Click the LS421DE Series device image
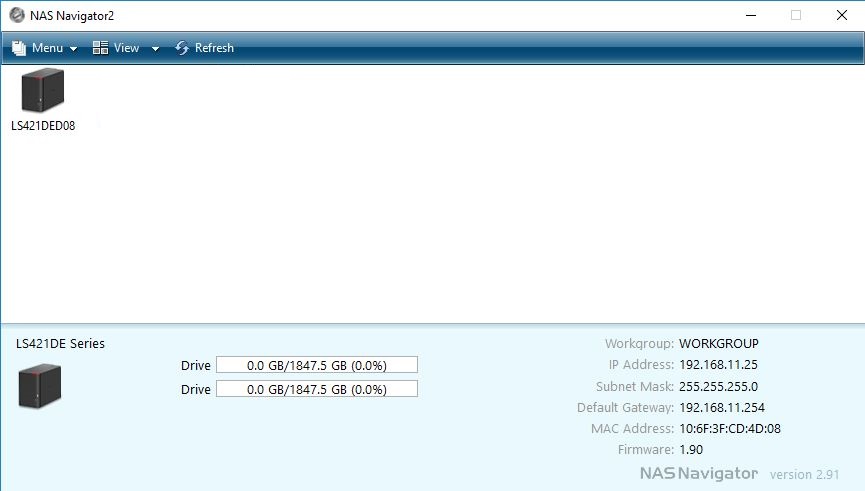Viewport: 865px width, 491px height. coord(40,386)
